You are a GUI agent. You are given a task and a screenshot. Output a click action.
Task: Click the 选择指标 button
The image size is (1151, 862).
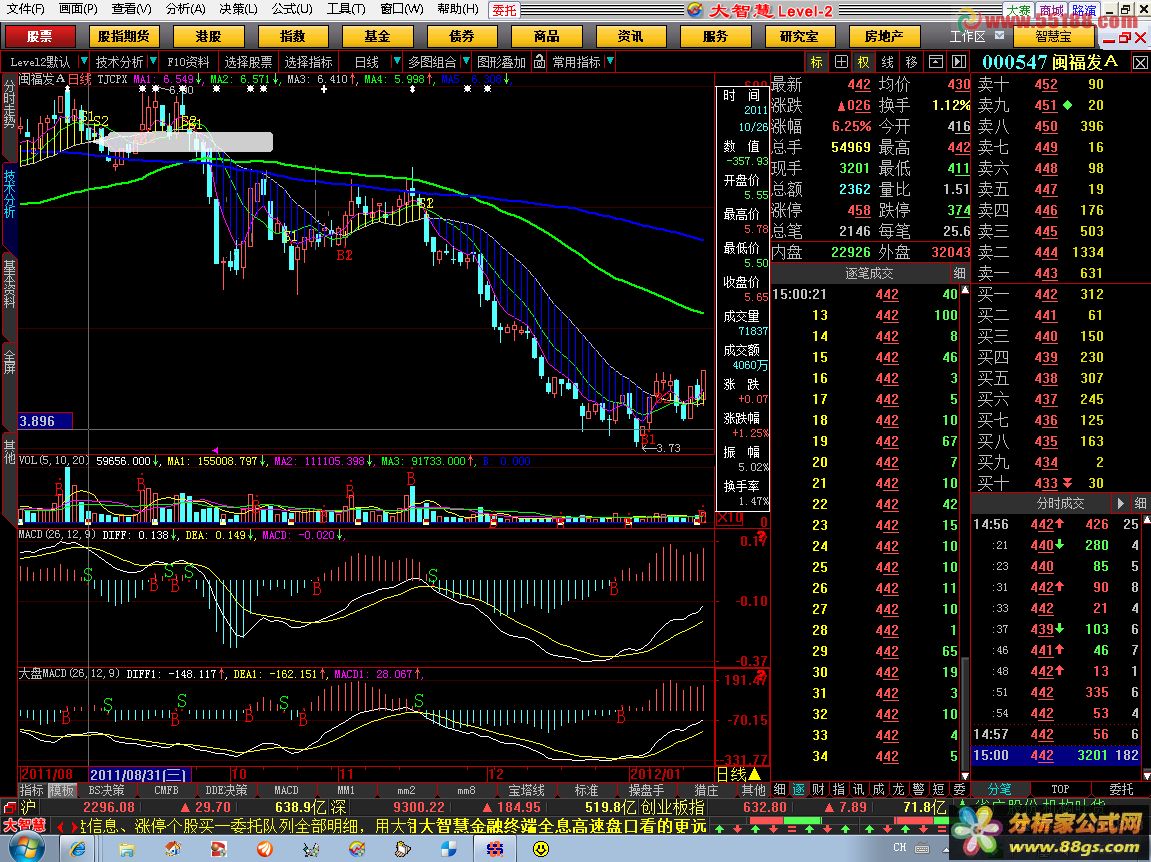308,62
